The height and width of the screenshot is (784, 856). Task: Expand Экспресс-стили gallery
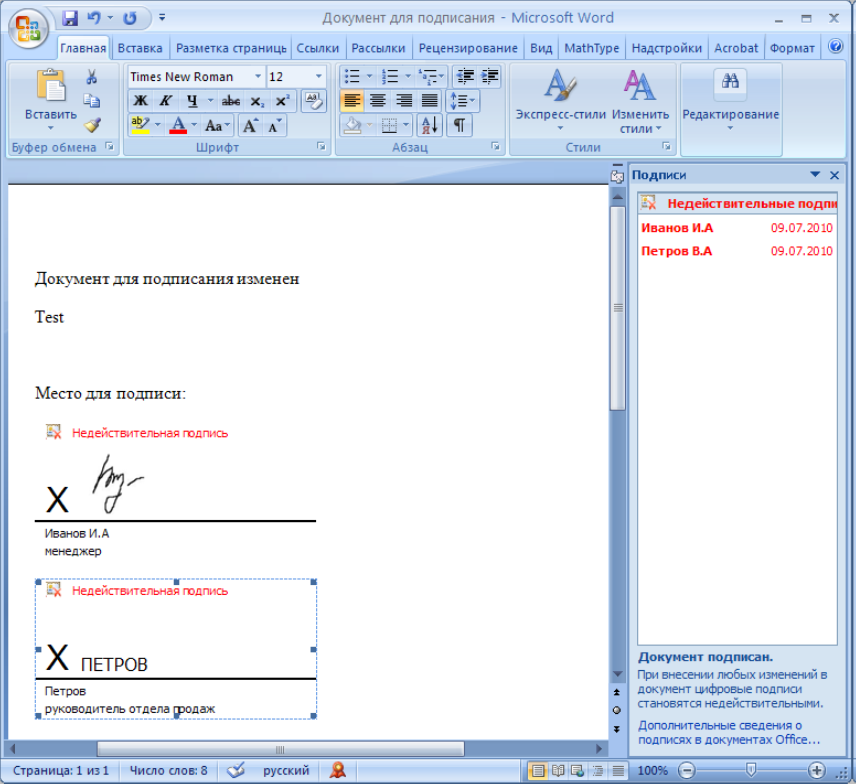tap(561, 101)
